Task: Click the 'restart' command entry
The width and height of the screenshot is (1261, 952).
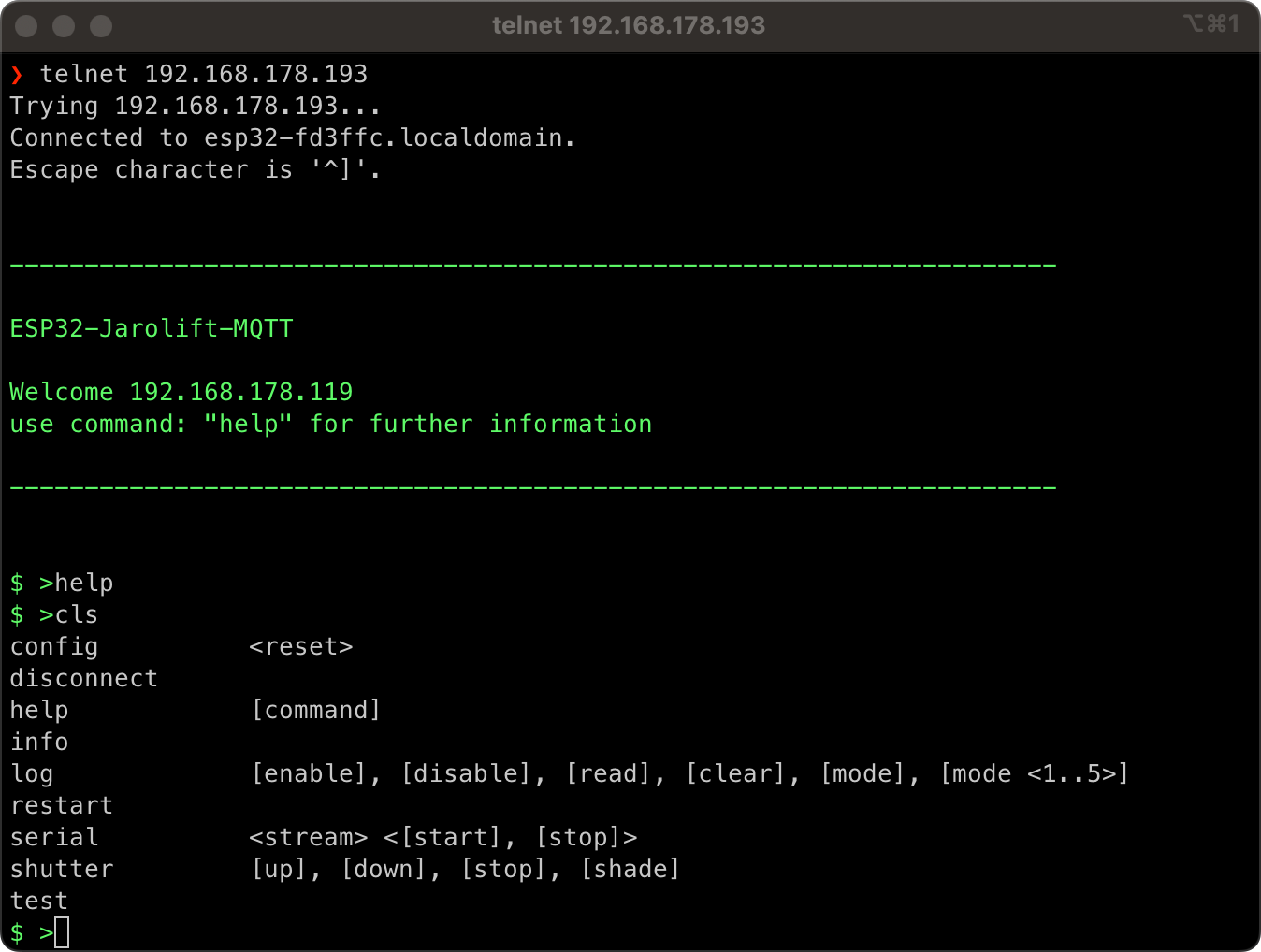Action: tap(62, 805)
